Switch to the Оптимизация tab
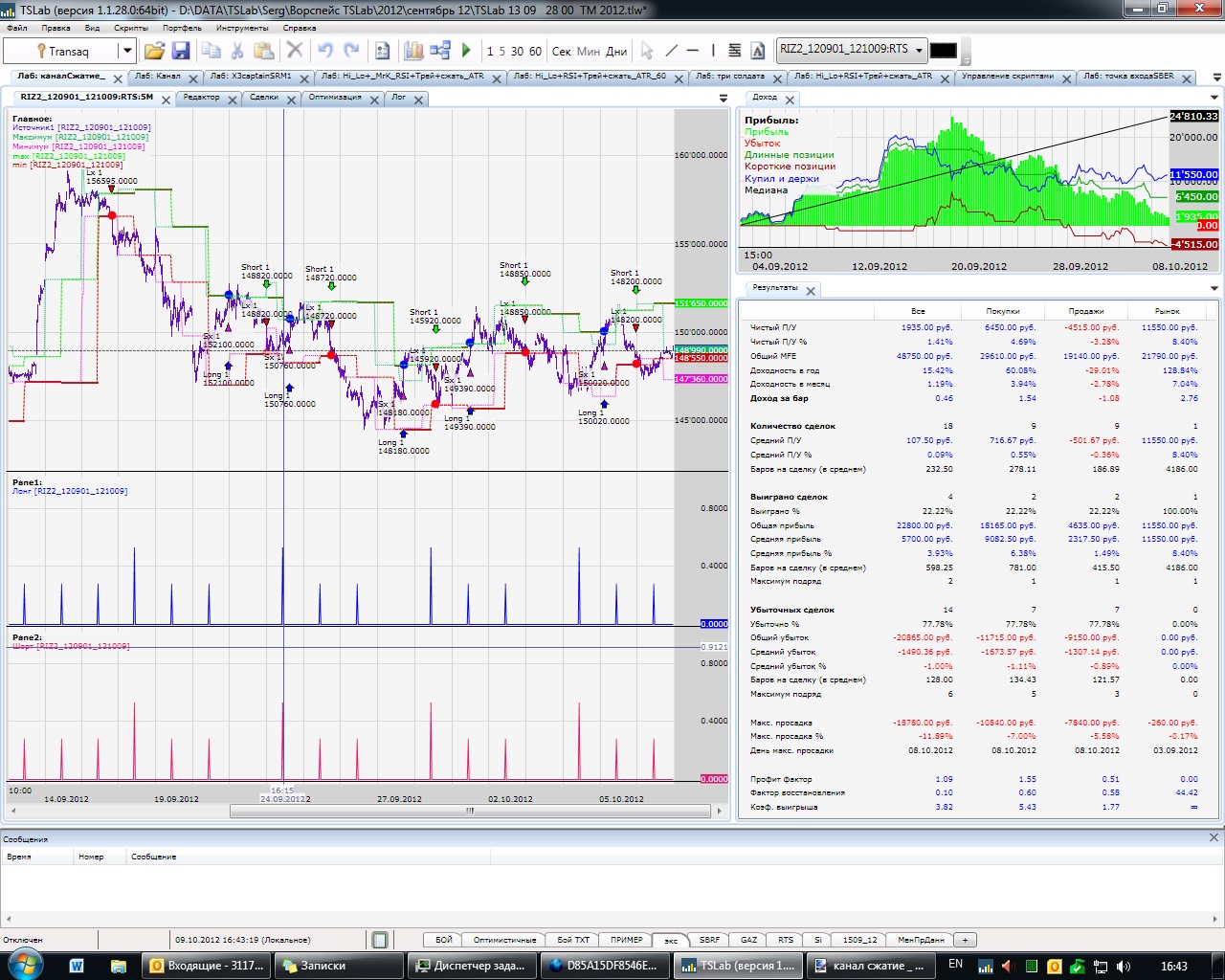The image size is (1225, 980). [x=335, y=98]
